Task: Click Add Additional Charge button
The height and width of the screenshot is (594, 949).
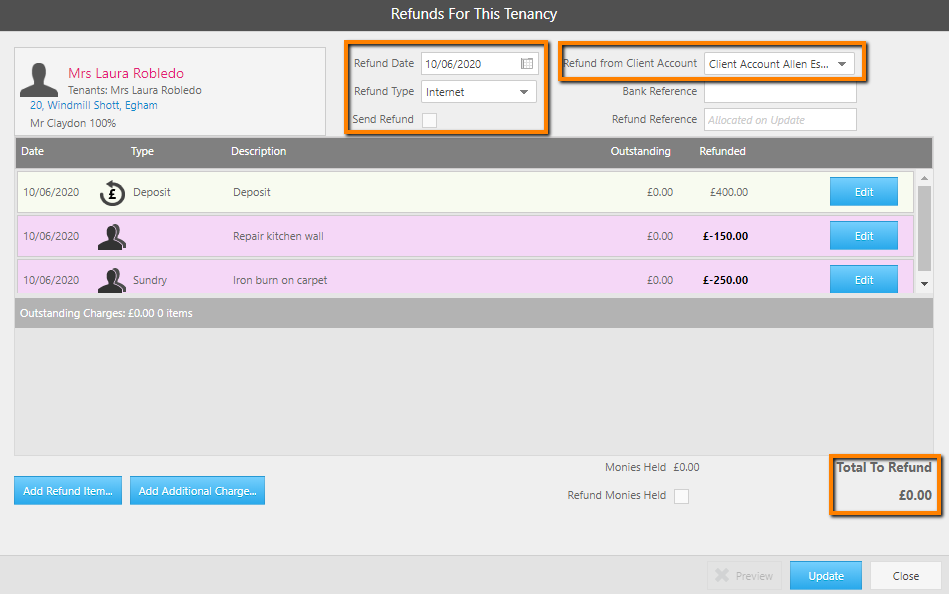Action: click(197, 490)
